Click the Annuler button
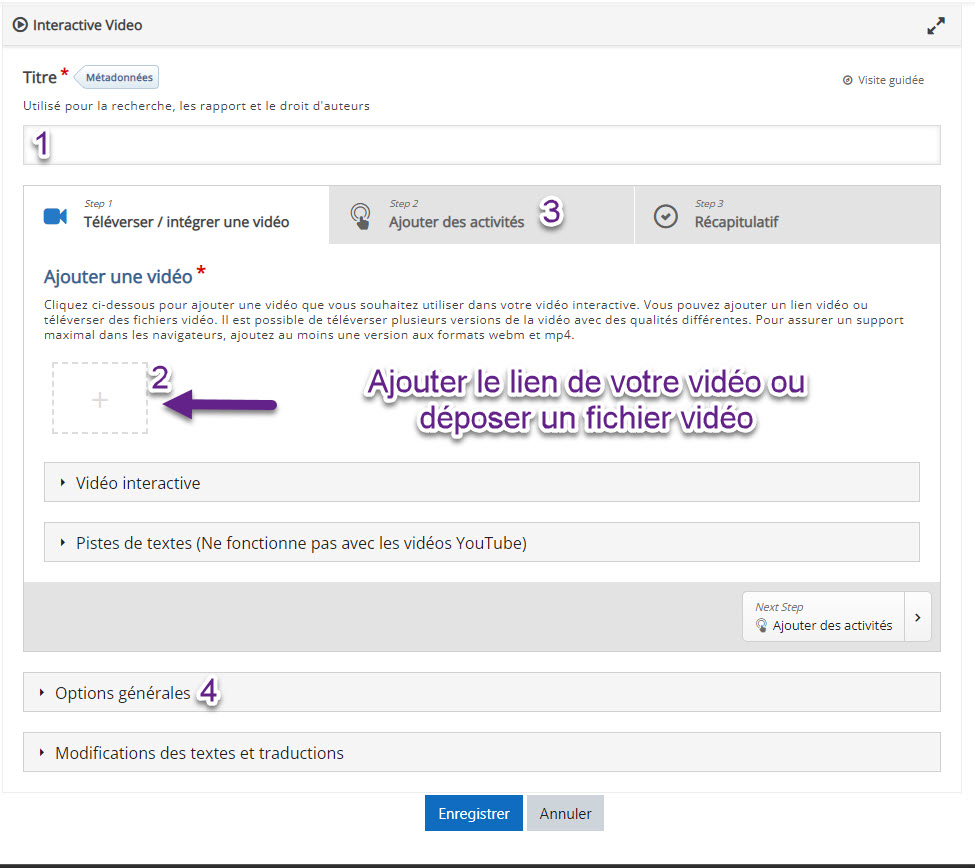Image resolution: width=975 pixels, height=868 pixels. (565, 813)
